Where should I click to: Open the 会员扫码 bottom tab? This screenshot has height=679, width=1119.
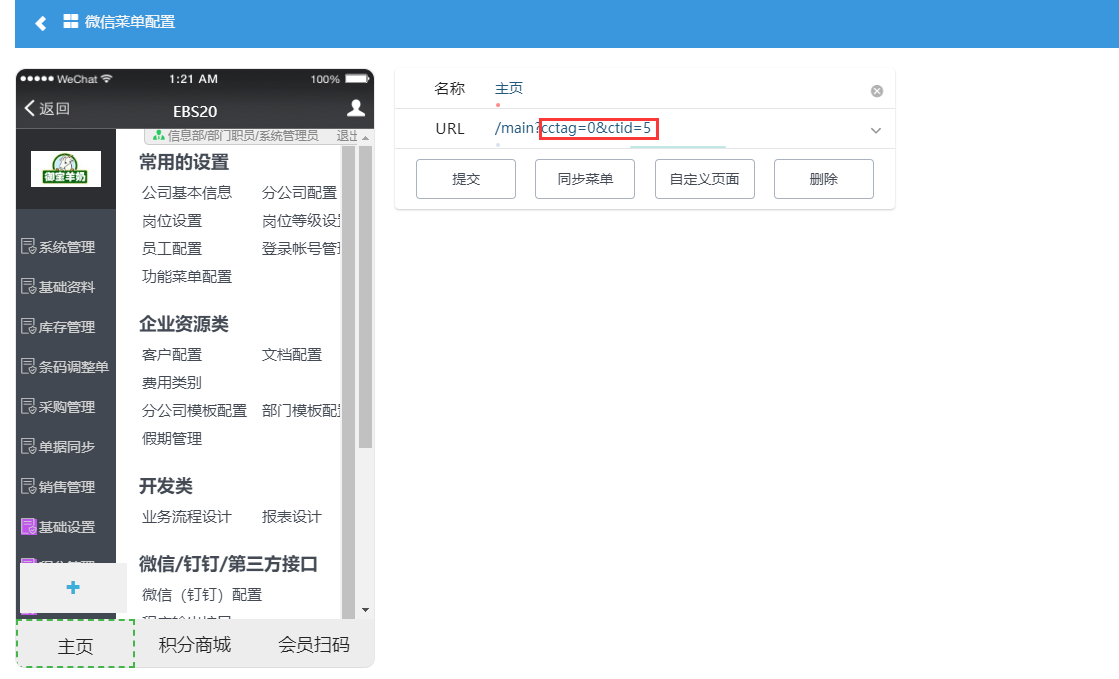coord(314,645)
